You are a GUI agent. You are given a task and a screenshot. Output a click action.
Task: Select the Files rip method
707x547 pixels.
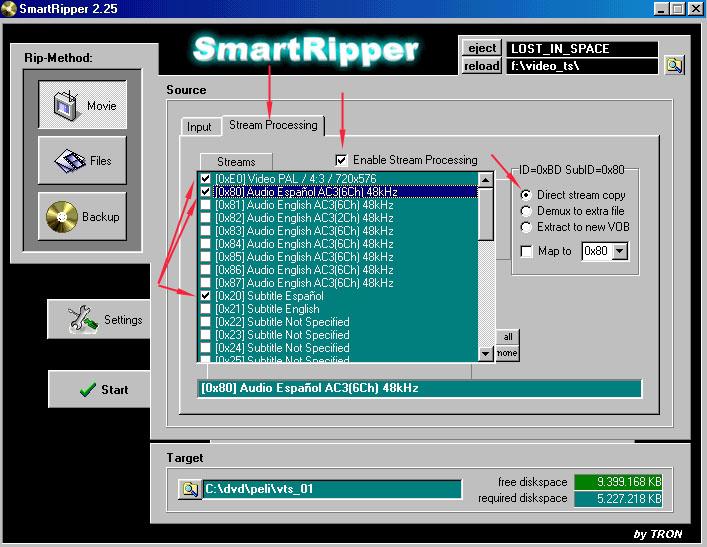[x=83, y=161]
